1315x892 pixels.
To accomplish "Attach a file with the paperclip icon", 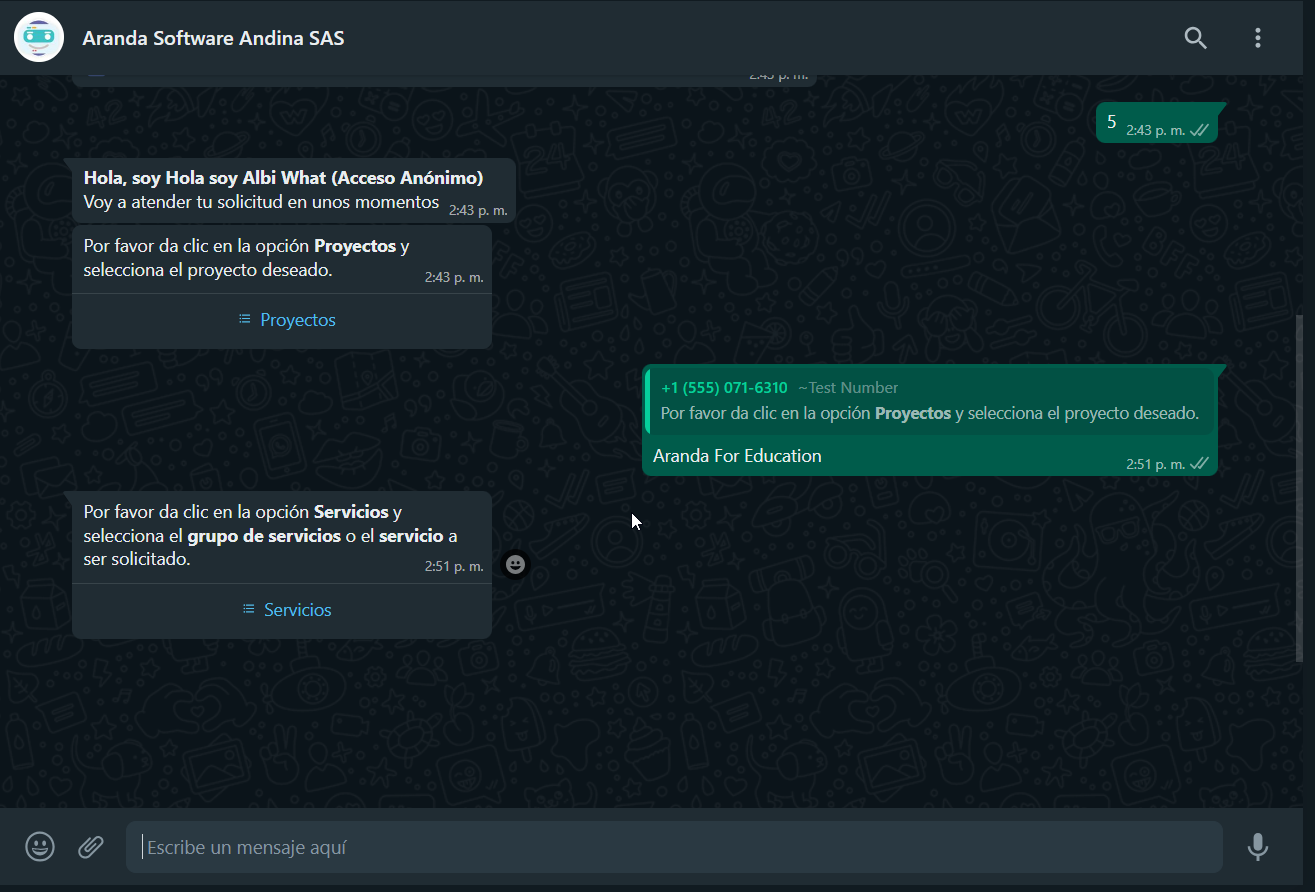I will 91,847.
